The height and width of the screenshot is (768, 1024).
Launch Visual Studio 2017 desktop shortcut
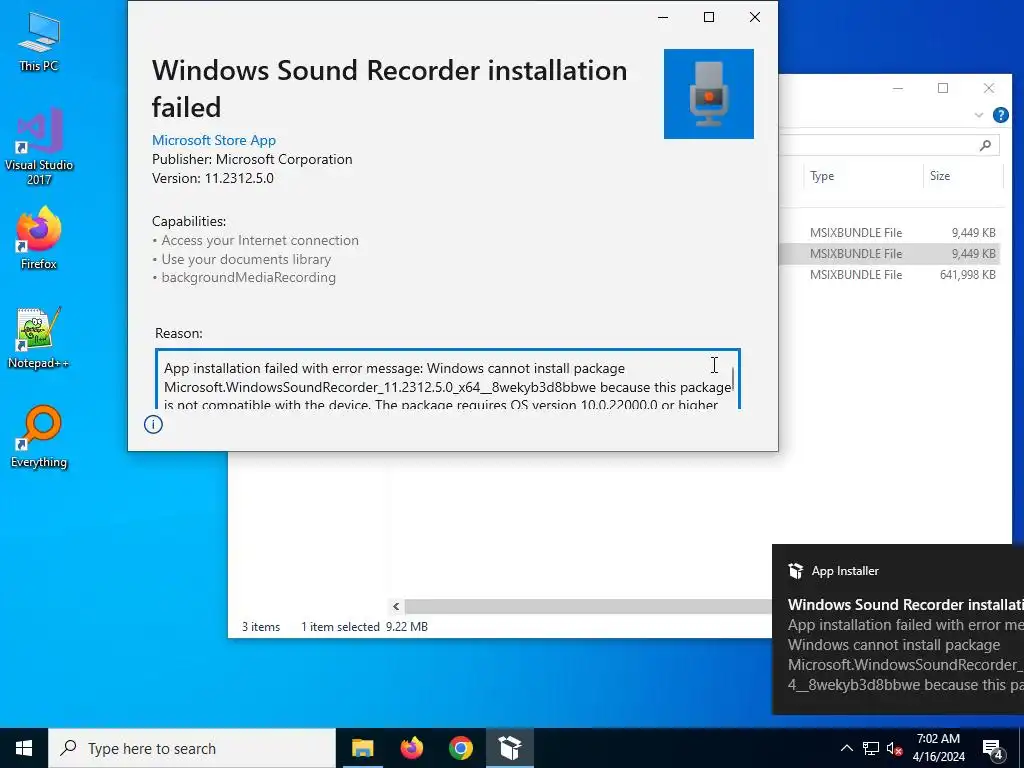39,146
